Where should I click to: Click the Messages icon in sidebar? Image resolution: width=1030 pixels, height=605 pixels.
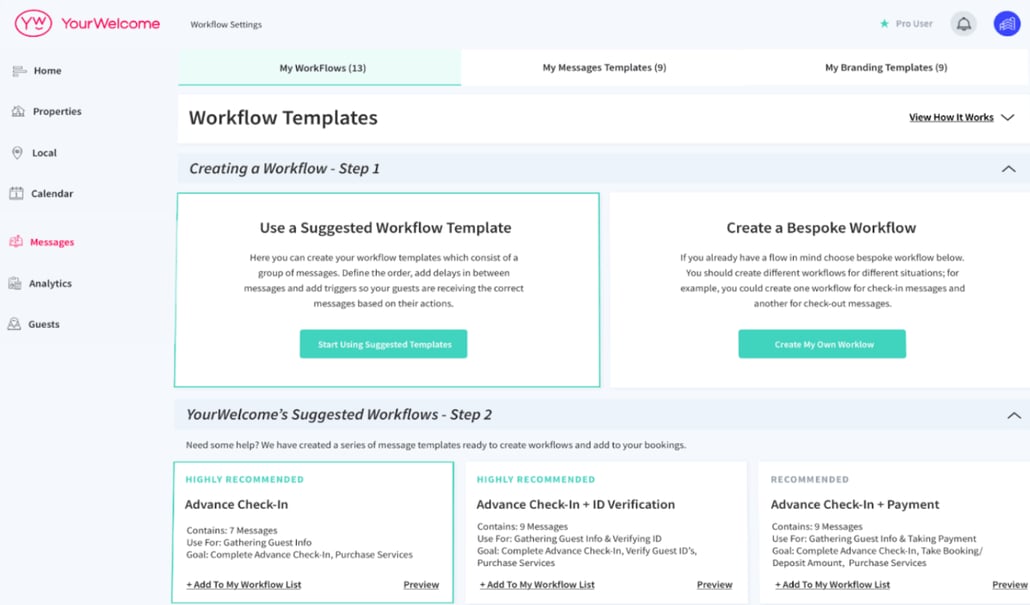coord(16,242)
